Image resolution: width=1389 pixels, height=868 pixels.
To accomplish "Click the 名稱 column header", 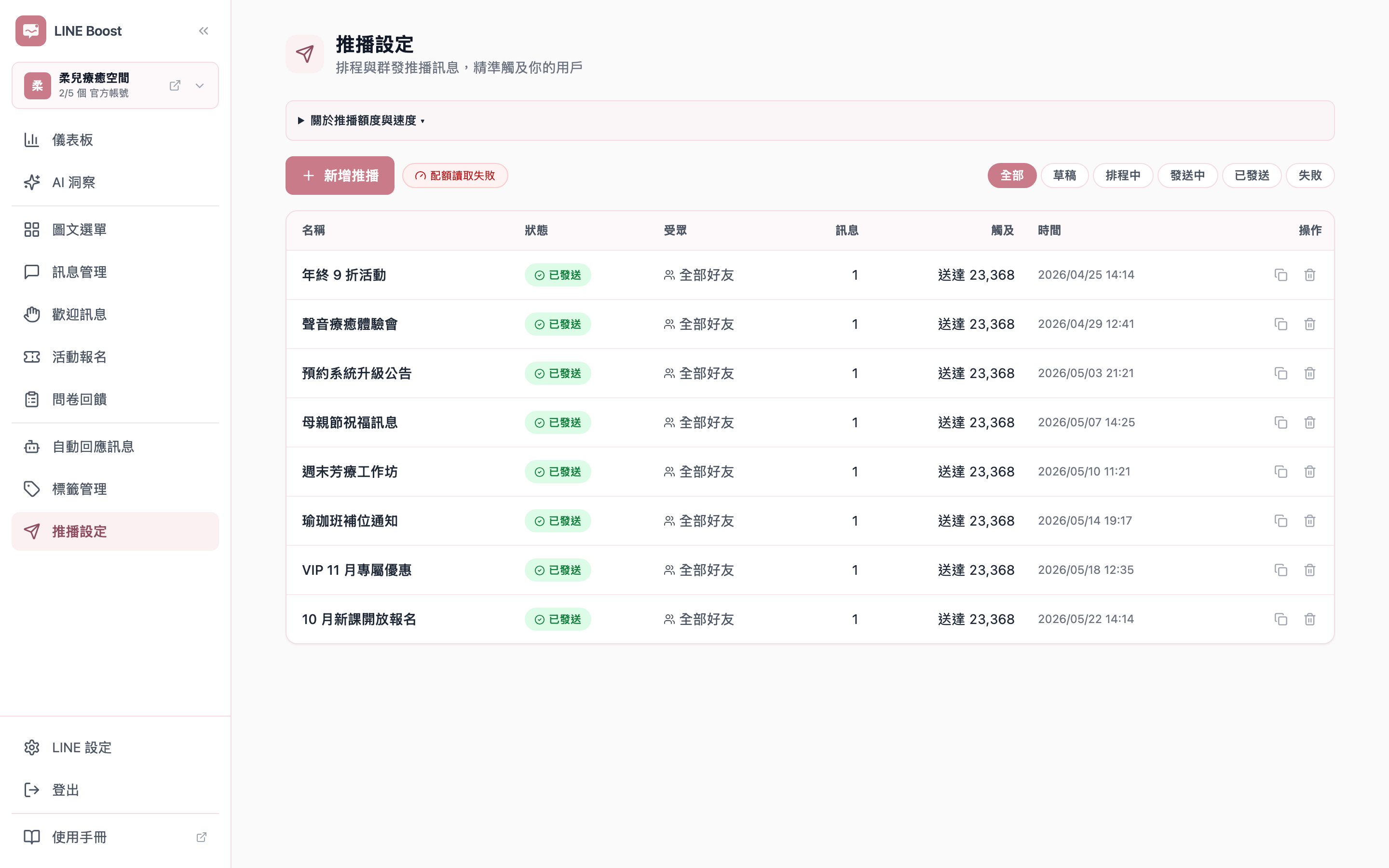I will click(313, 230).
